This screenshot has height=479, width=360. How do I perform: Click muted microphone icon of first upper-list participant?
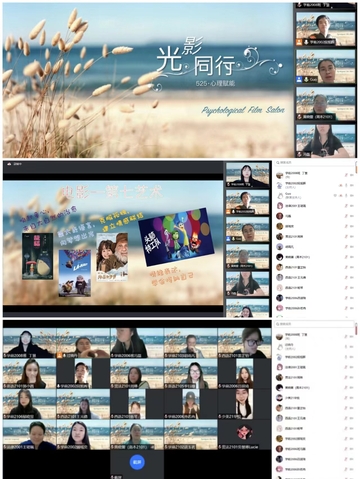[x=346, y=175]
